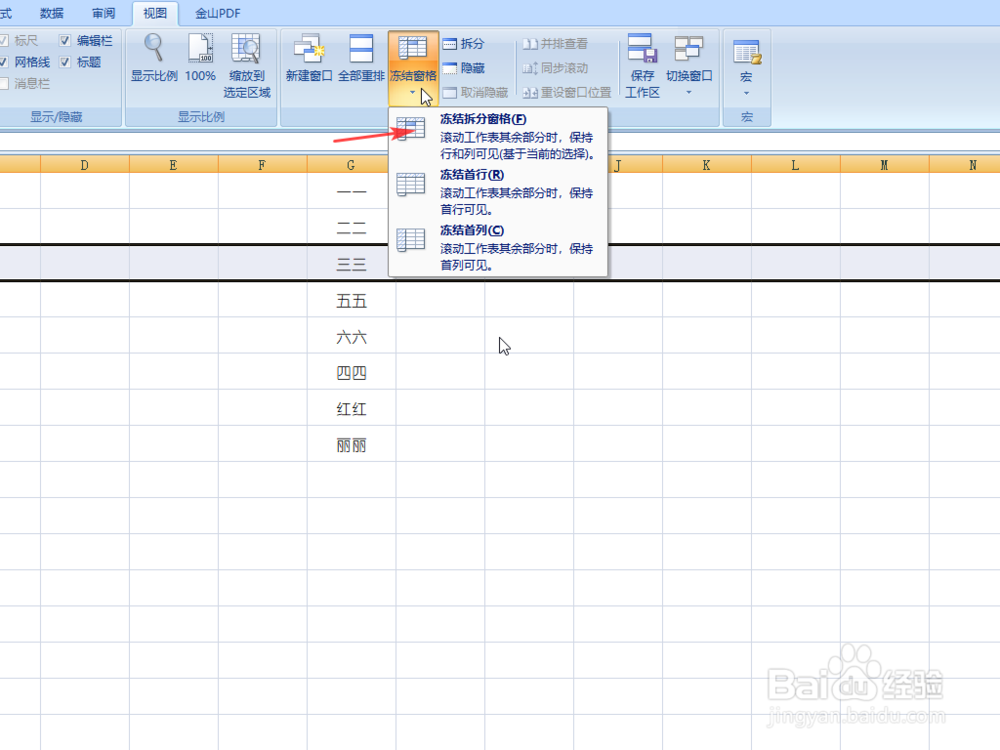The image size is (1000, 750).
Task: Open the 保存工作区 (Save Workspace) icon
Action: coord(643,60)
